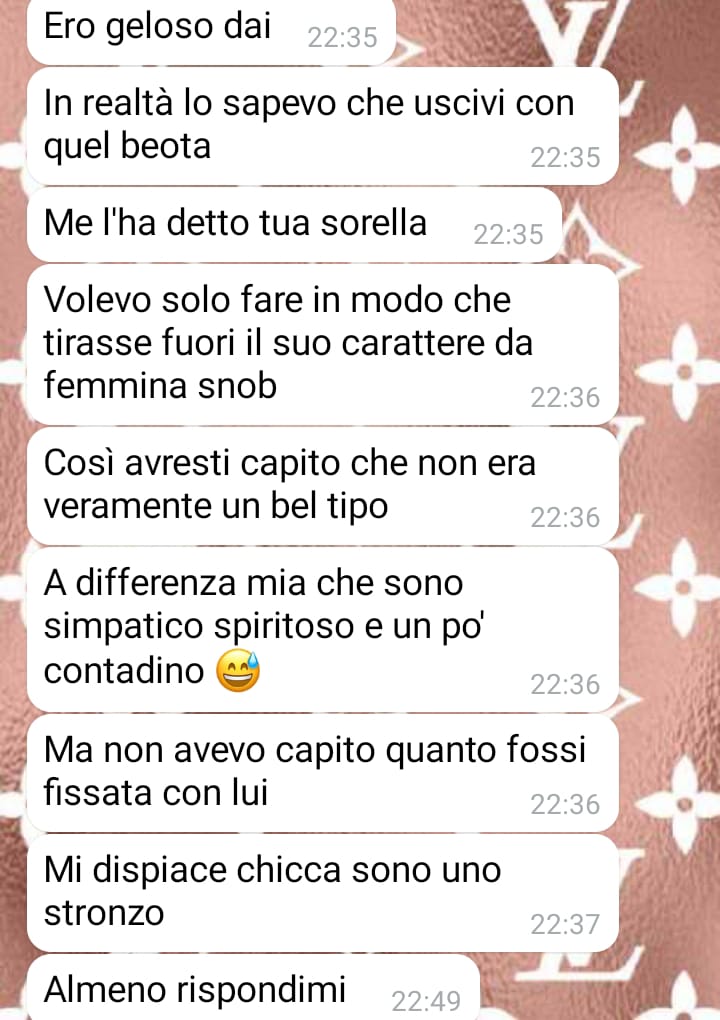The image size is (720, 1020).
Task: Tap the 22:36 timestamp on 'veramente un bel tipo' message
Action: click(x=565, y=517)
